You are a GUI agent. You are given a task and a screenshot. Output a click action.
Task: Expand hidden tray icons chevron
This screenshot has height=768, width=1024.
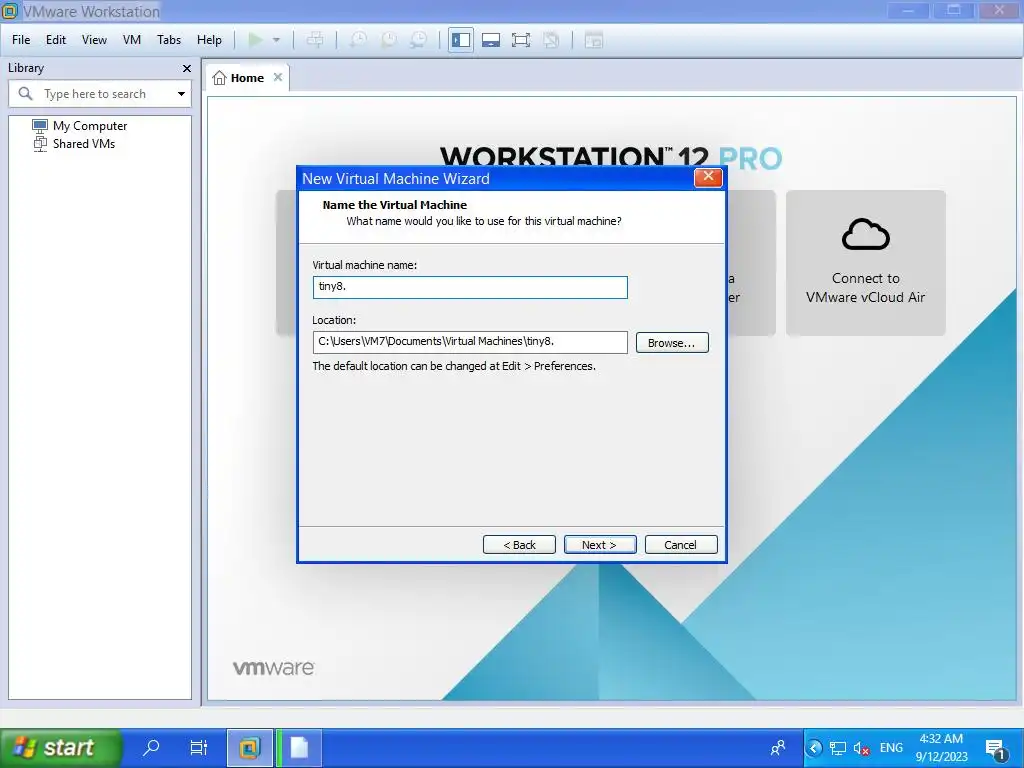click(814, 748)
